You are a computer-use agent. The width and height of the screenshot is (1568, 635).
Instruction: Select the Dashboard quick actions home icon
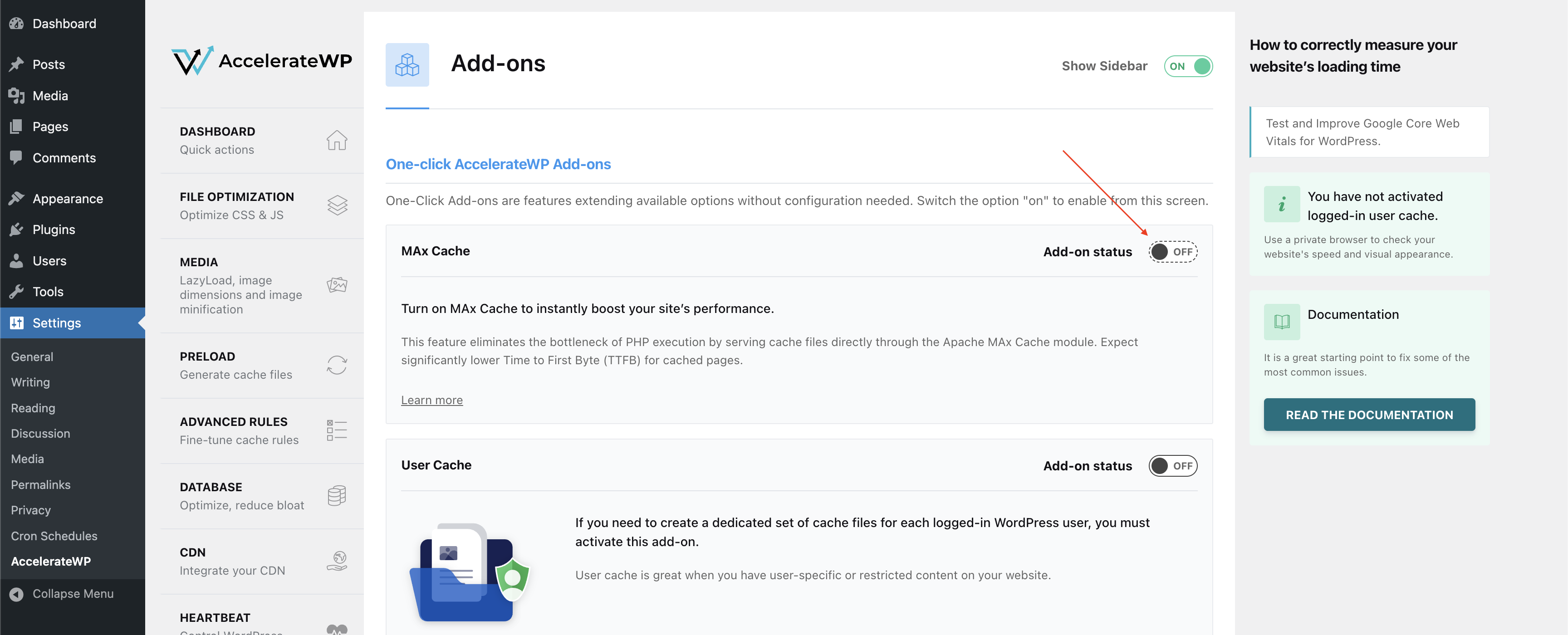coord(337,140)
